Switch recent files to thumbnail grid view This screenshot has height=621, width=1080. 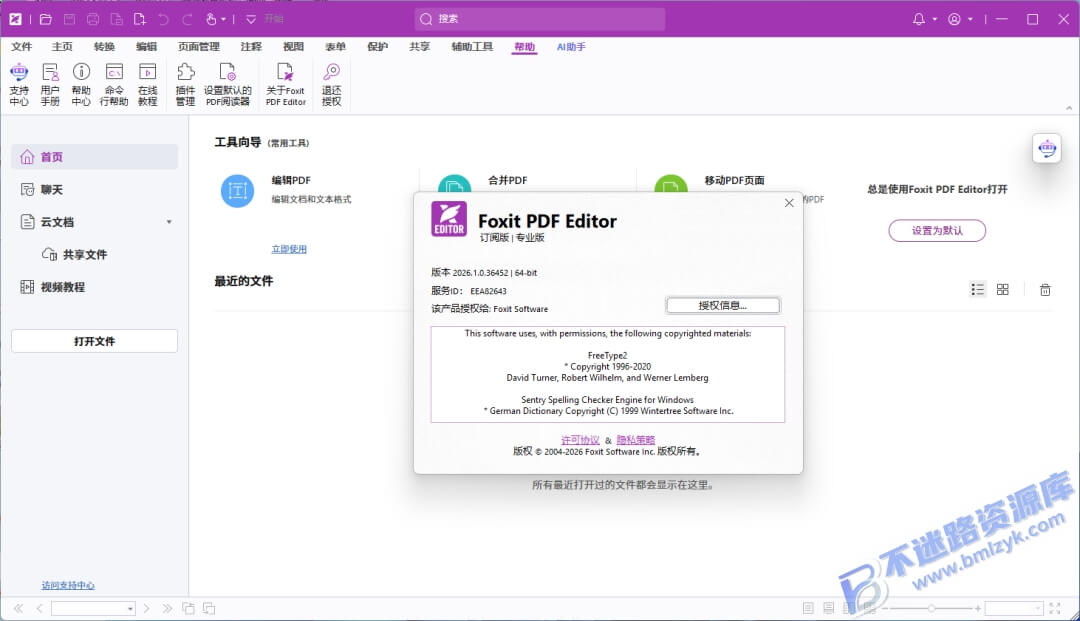[x=1003, y=290]
